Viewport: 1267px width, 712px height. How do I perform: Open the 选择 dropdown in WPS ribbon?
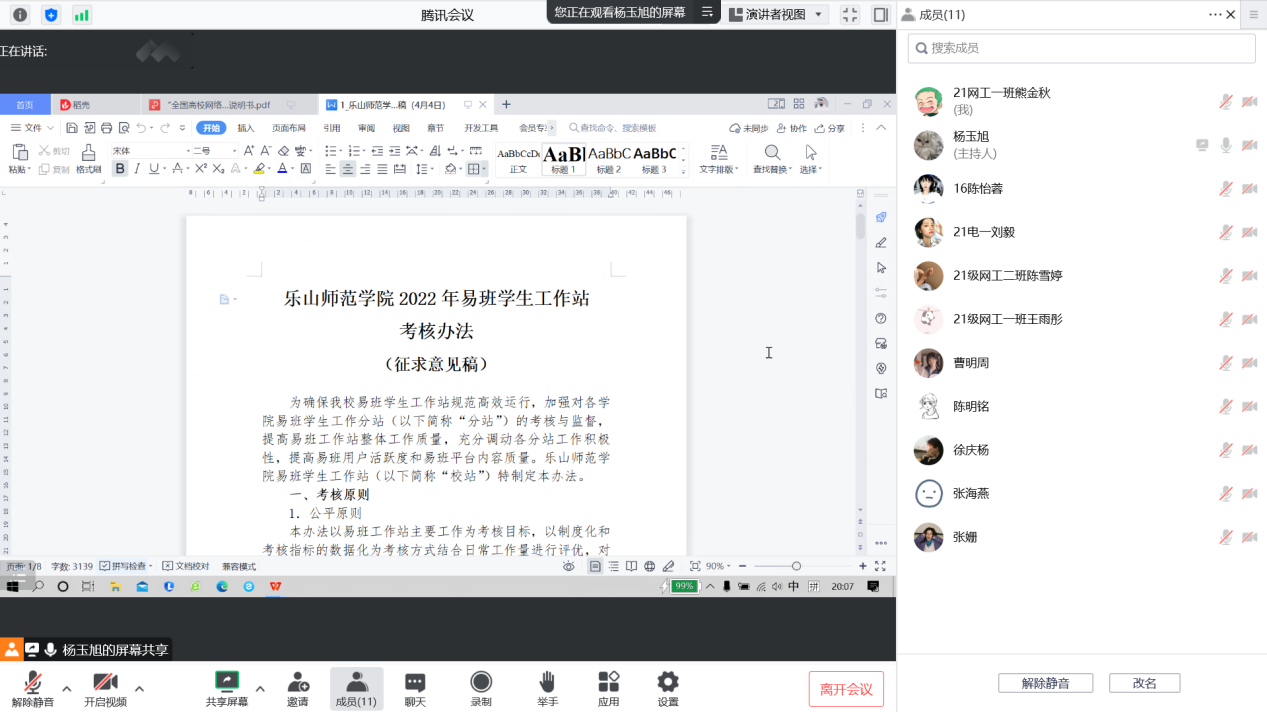810,170
